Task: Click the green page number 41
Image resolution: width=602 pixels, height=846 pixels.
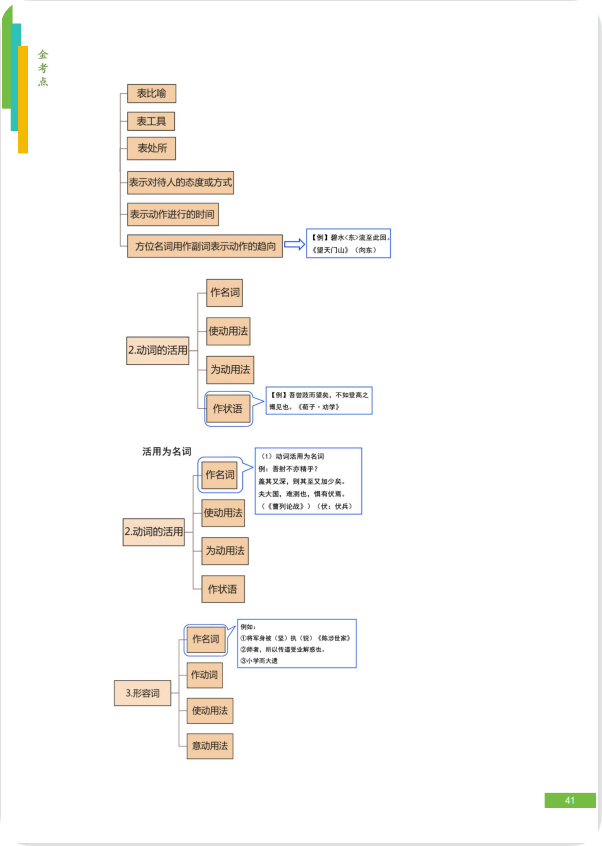Action: click(570, 800)
